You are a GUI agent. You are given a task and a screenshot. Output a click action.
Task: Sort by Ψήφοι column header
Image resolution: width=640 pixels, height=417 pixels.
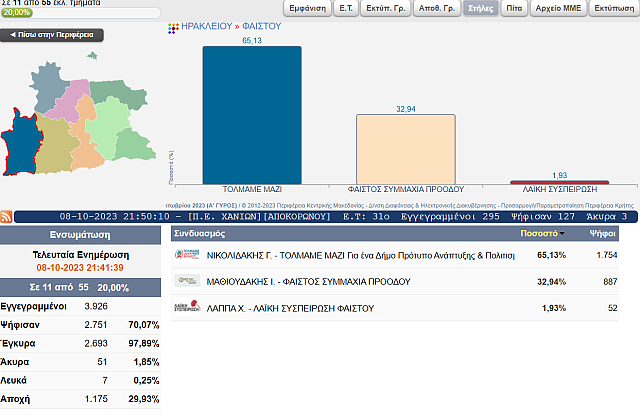pyautogui.click(x=602, y=233)
